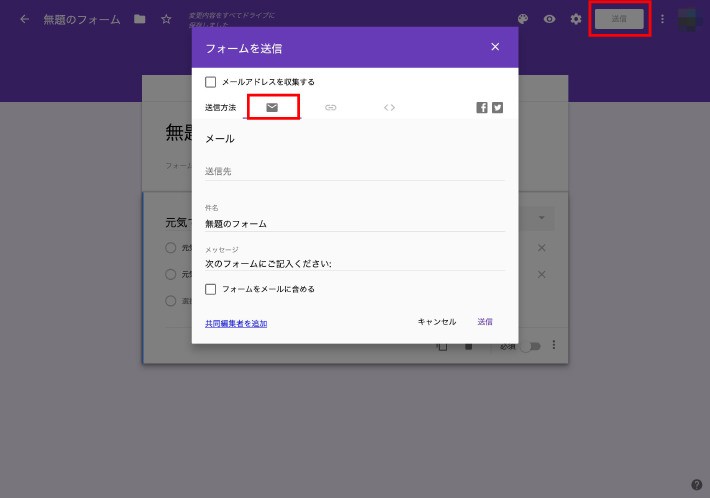The image size is (710, 498).
Task: Open the help question-mark icon
Action: tap(697, 484)
